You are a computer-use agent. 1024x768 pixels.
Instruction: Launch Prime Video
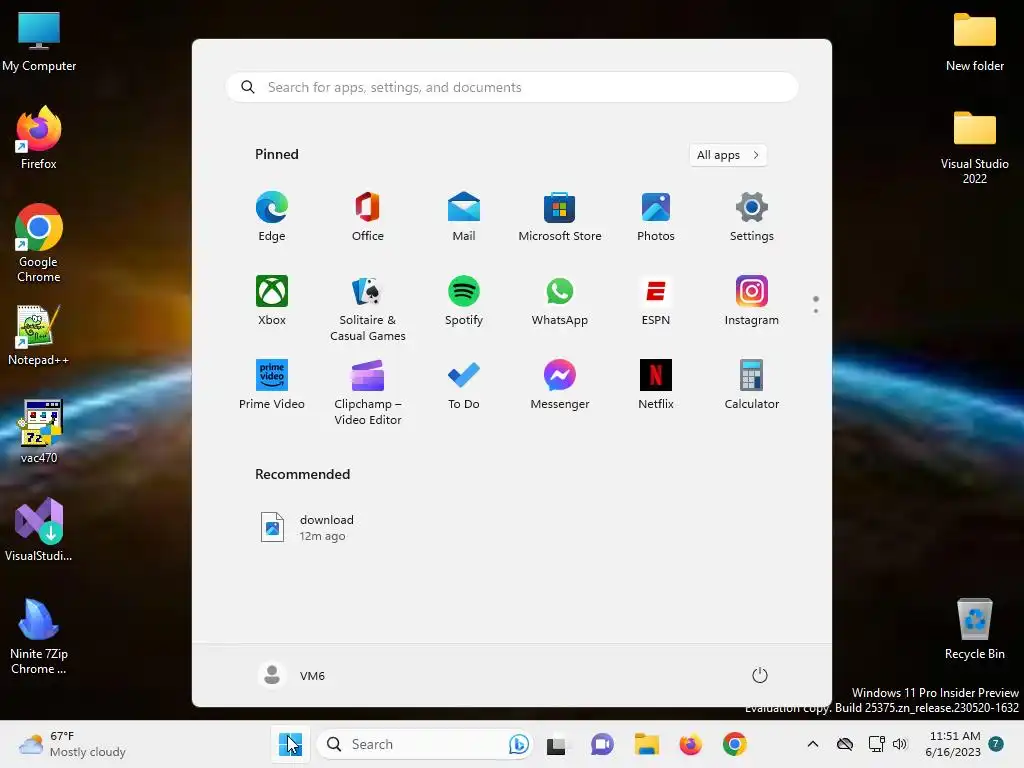272,385
